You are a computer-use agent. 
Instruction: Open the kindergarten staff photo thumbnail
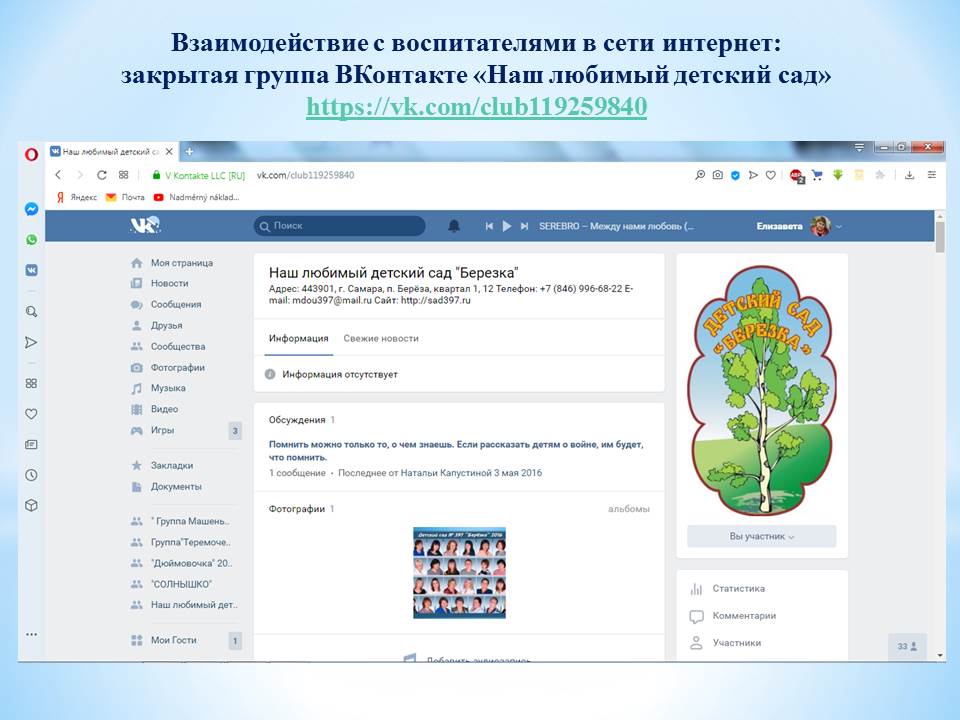coord(459,573)
